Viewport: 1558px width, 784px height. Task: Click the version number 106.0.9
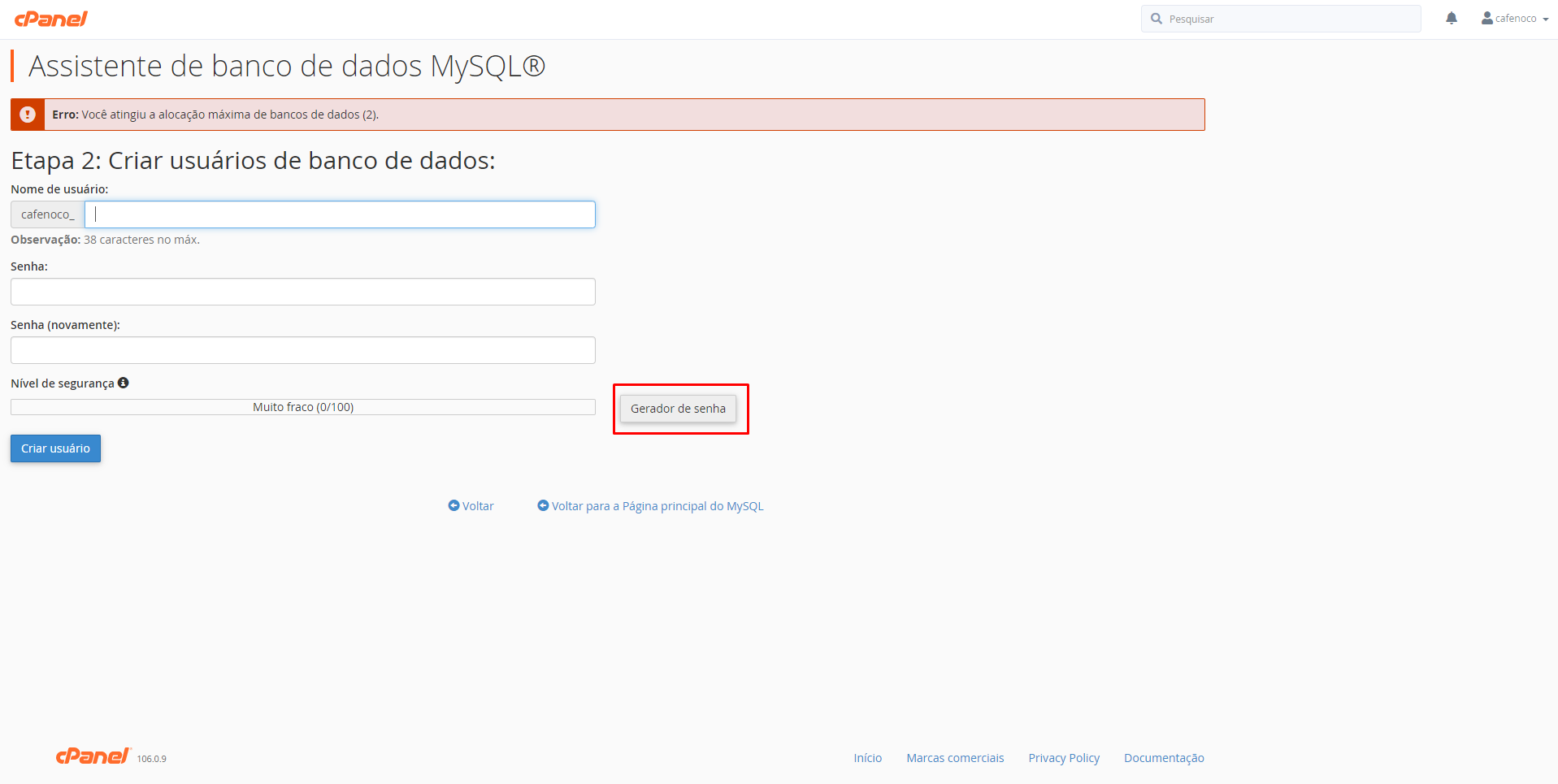[151, 759]
